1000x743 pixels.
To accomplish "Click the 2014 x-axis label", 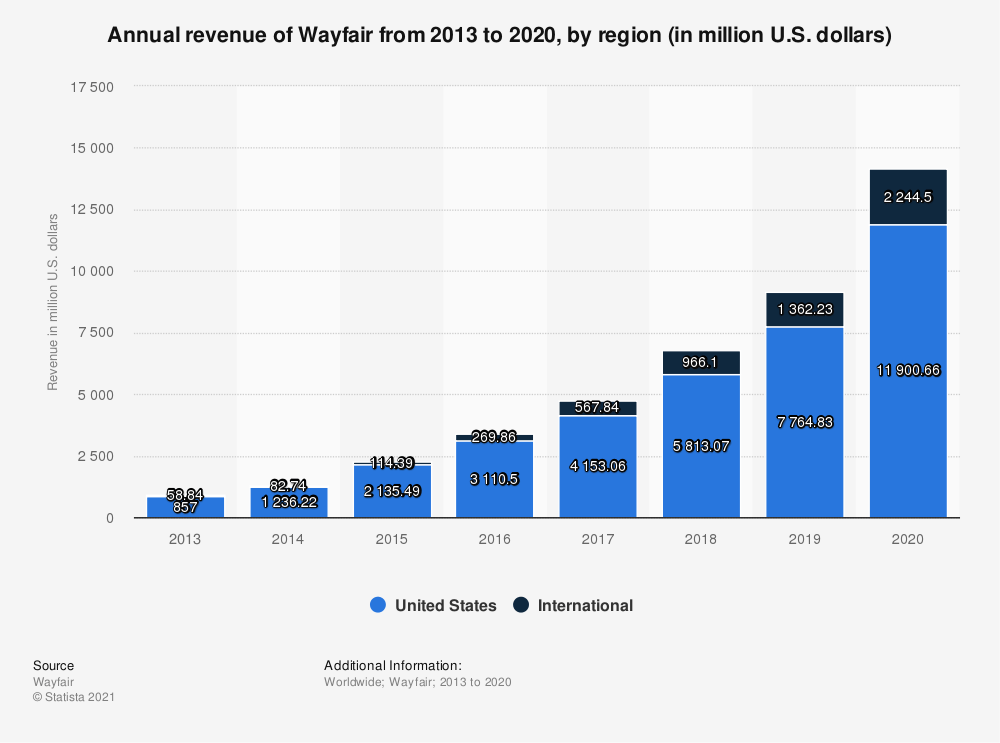I will pos(288,540).
